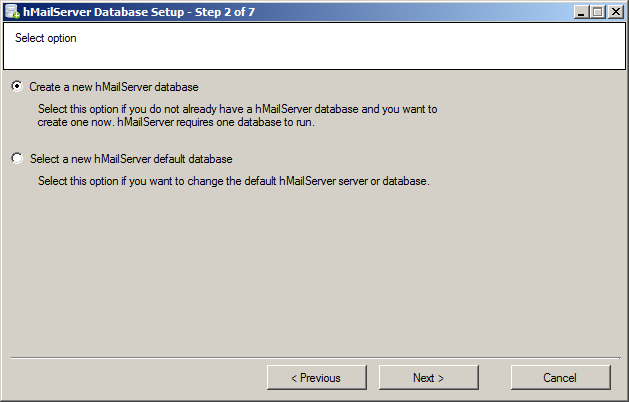Click the hMailServer icon in the title bar

point(11,11)
